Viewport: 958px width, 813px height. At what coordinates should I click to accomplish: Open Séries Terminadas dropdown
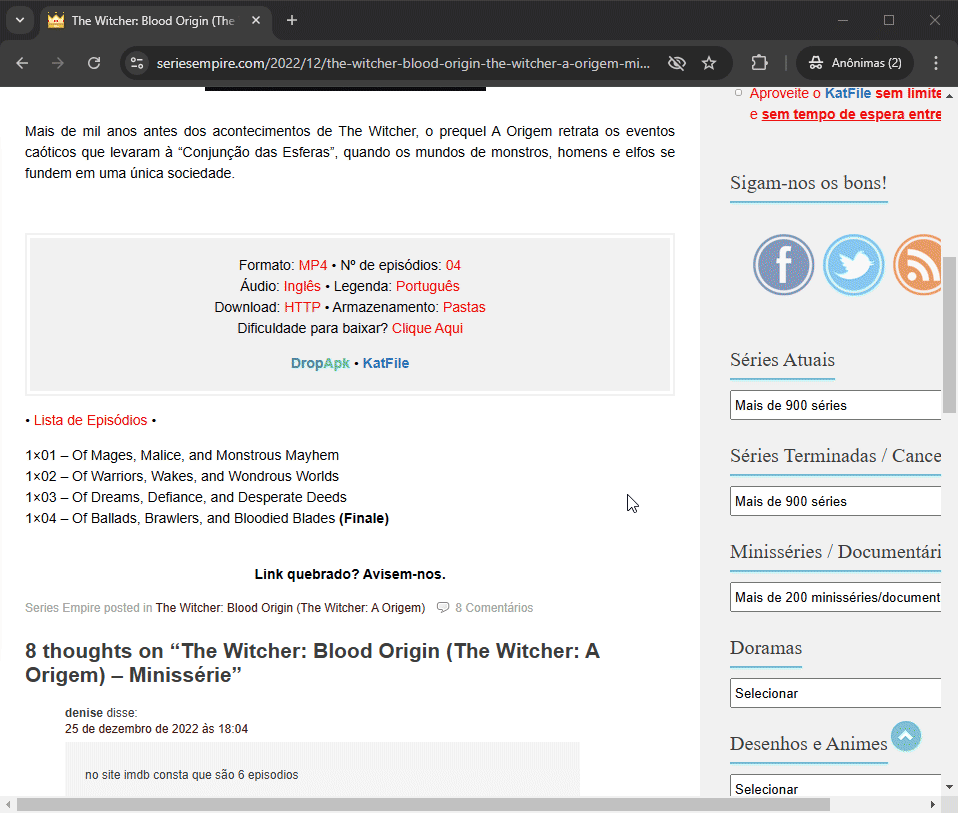click(835, 501)
